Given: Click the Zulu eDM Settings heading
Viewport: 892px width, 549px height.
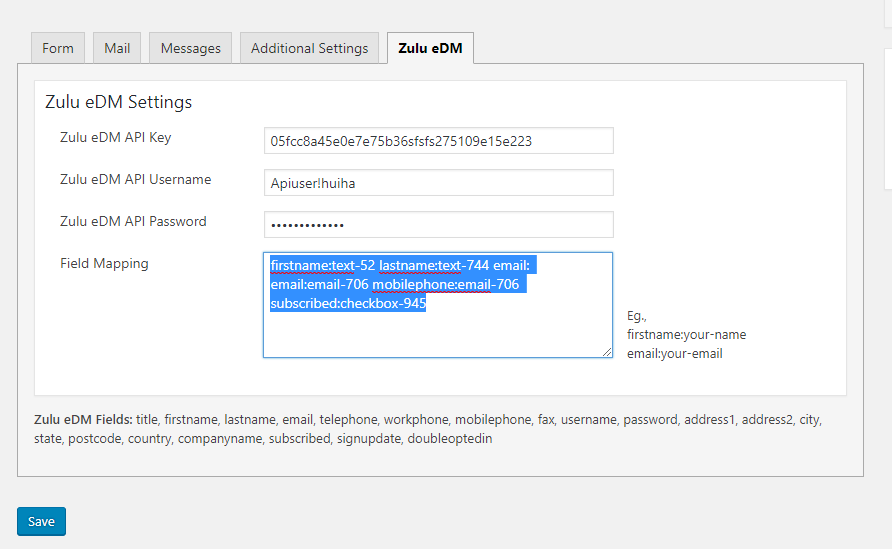Looking at the screenshot, I should (118, 102).
